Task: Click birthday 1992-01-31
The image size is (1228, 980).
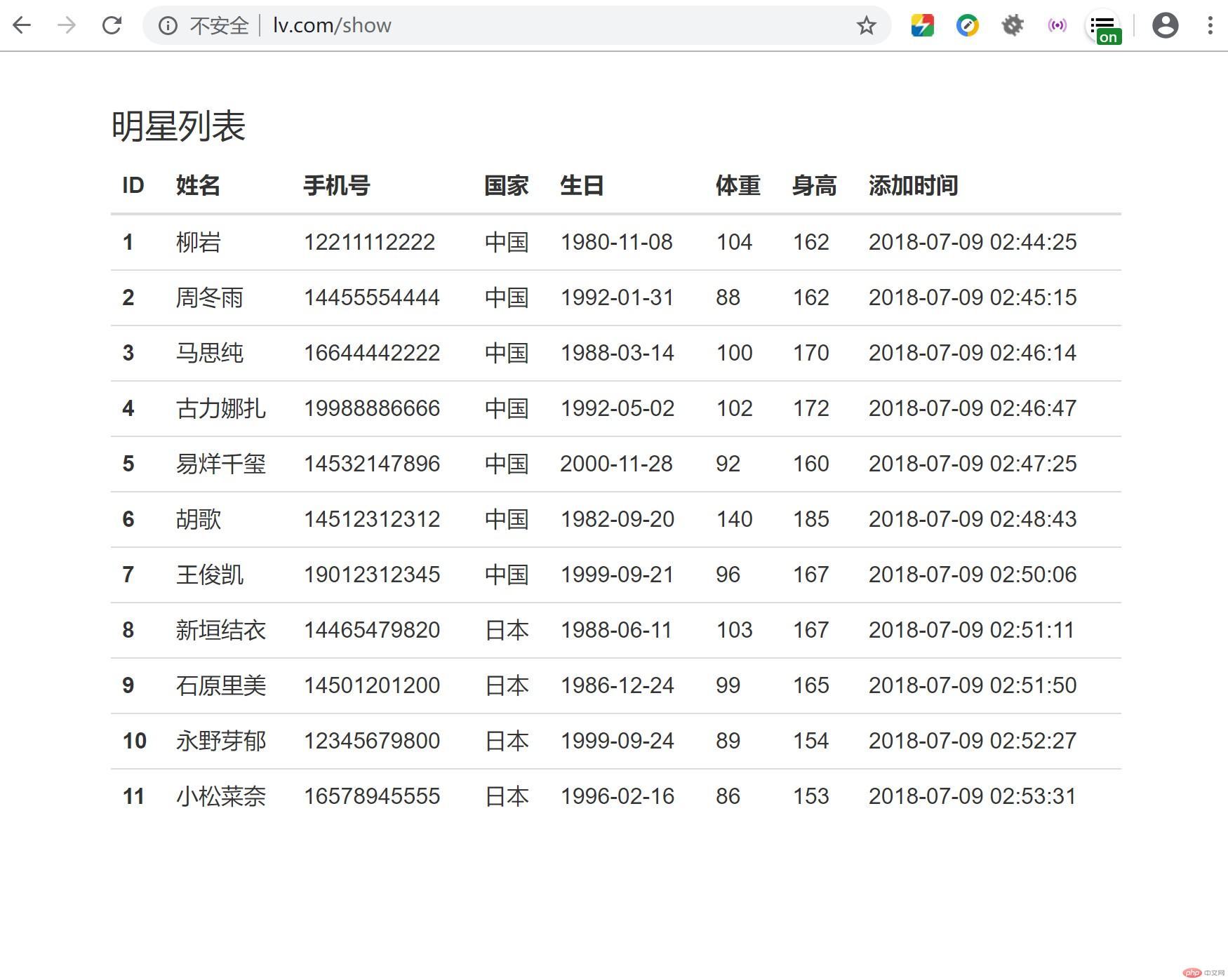Action: (617, 297)
